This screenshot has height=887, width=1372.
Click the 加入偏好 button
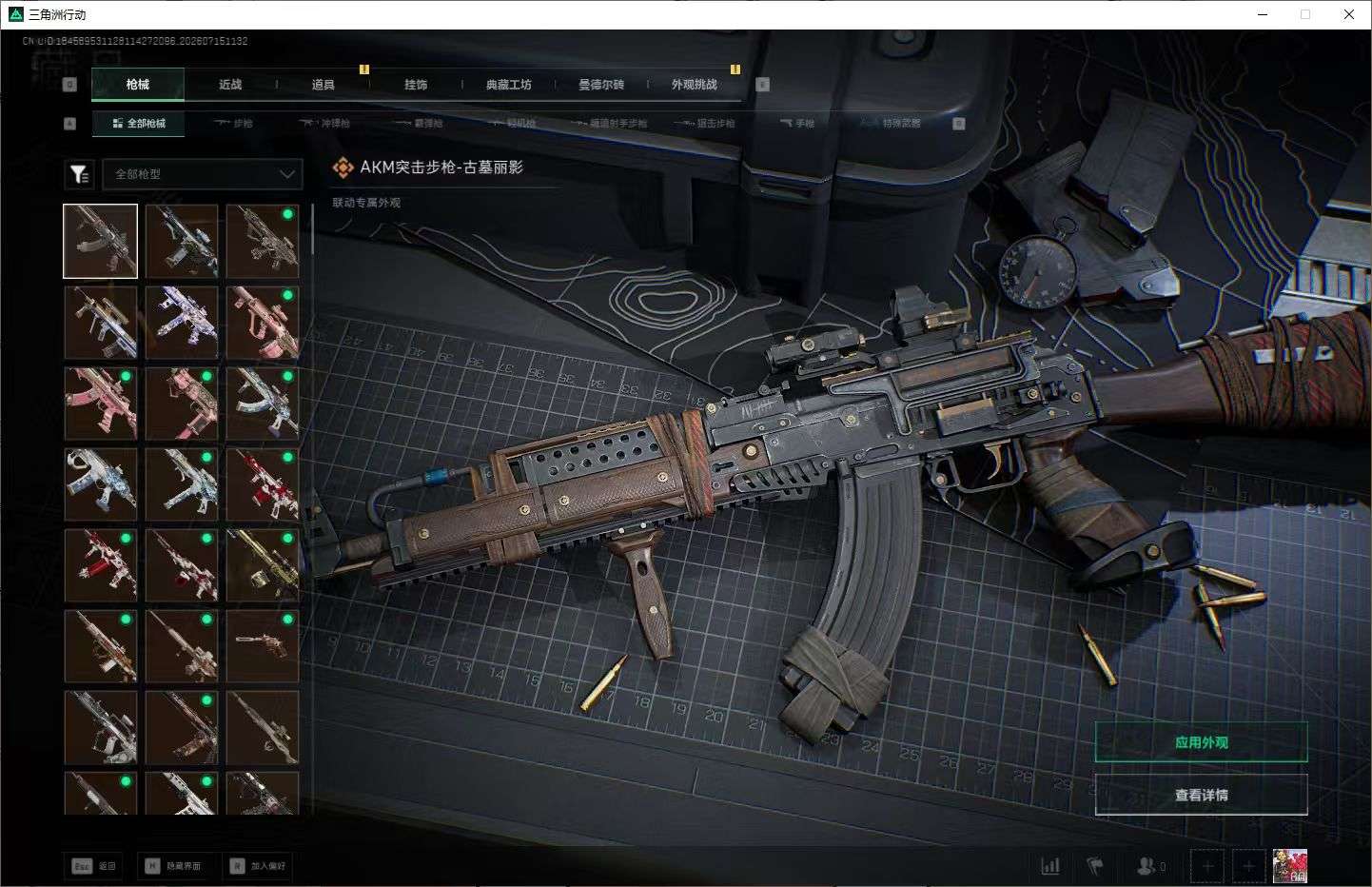(257, 866)
